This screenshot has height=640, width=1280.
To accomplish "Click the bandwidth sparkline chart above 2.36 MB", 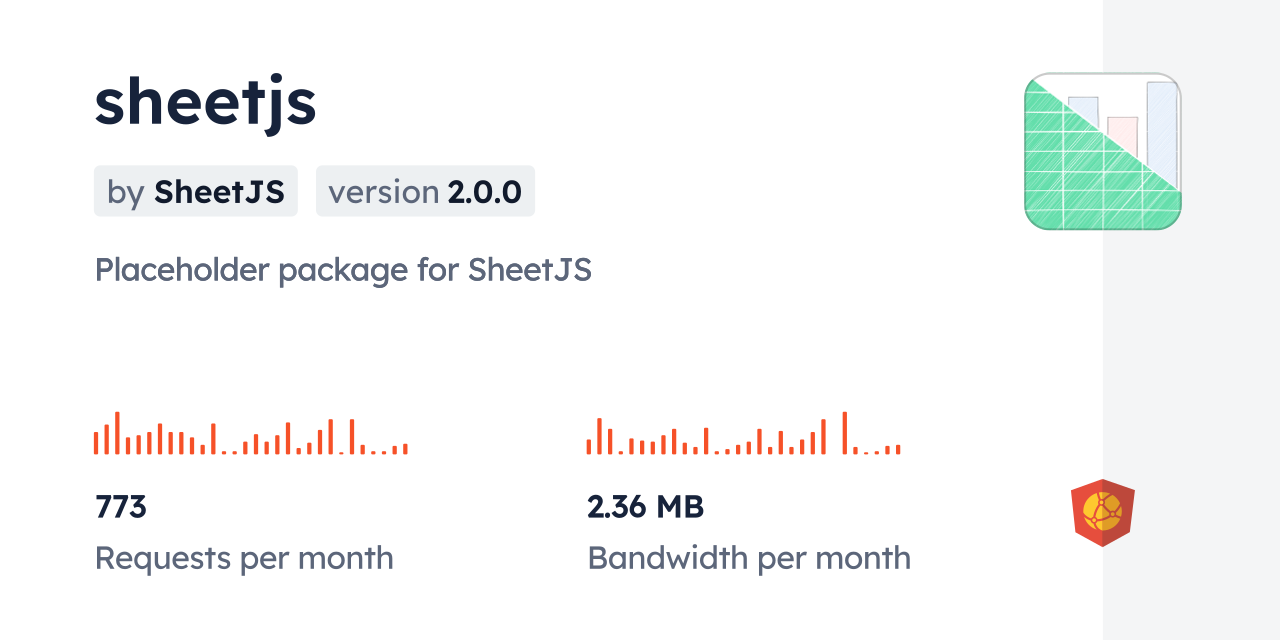I will click(743, 434).
